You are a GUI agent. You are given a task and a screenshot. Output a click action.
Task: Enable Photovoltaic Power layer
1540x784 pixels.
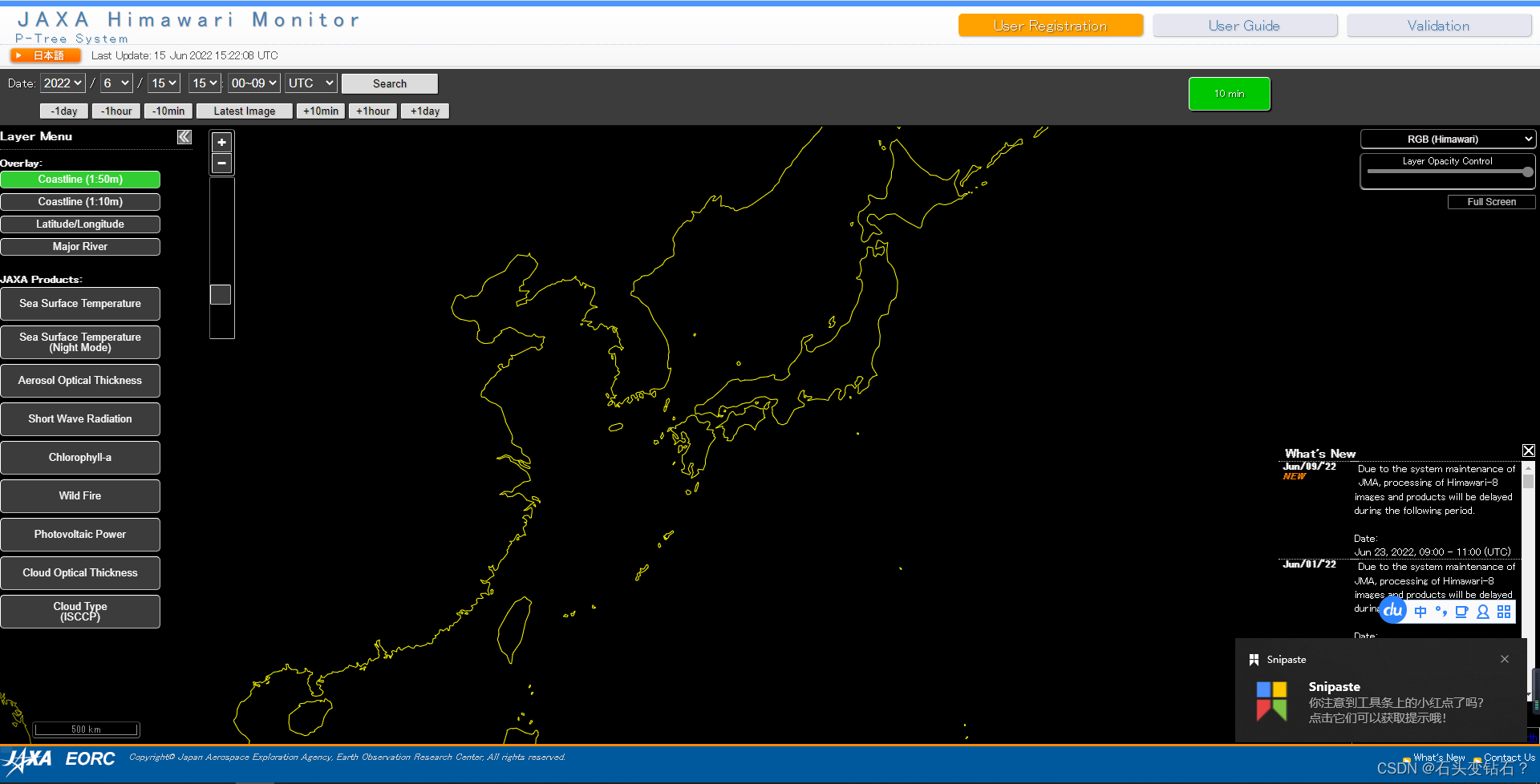80,535
